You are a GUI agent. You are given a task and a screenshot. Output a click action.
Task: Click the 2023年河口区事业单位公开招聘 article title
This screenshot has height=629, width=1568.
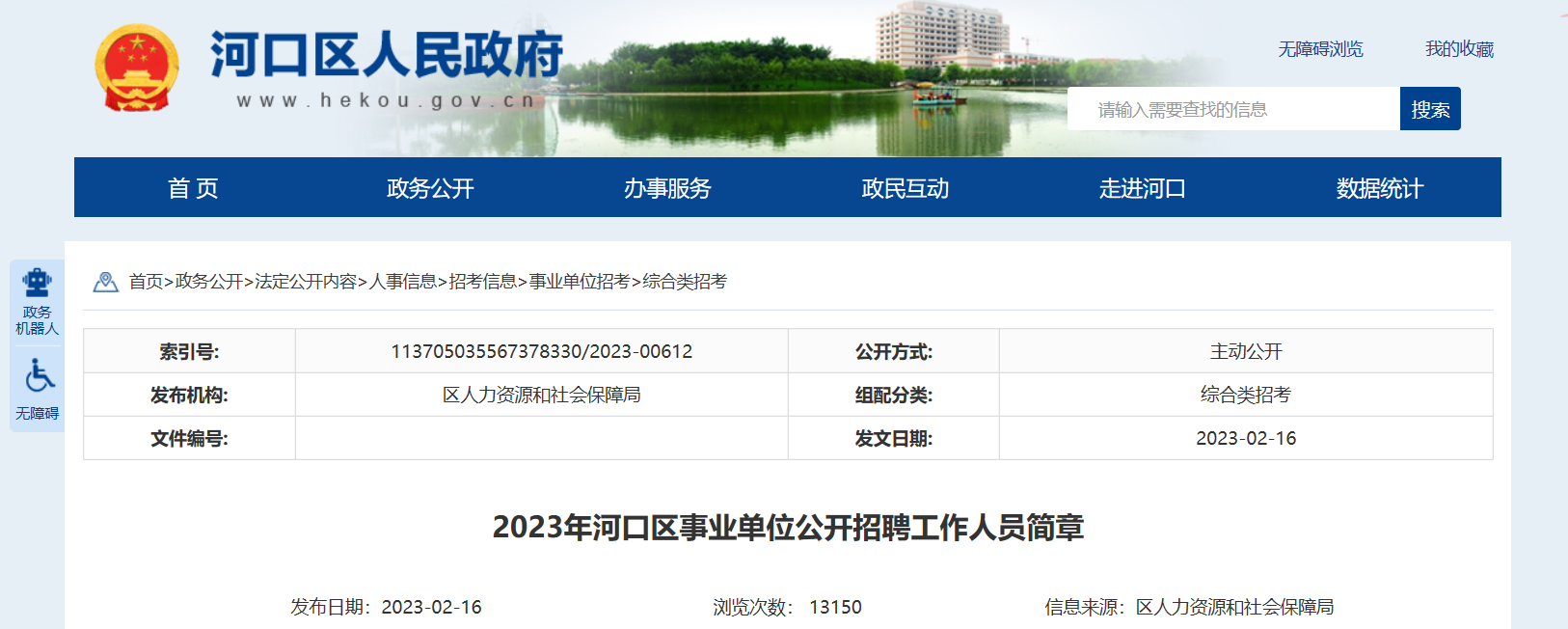point(788,528)
